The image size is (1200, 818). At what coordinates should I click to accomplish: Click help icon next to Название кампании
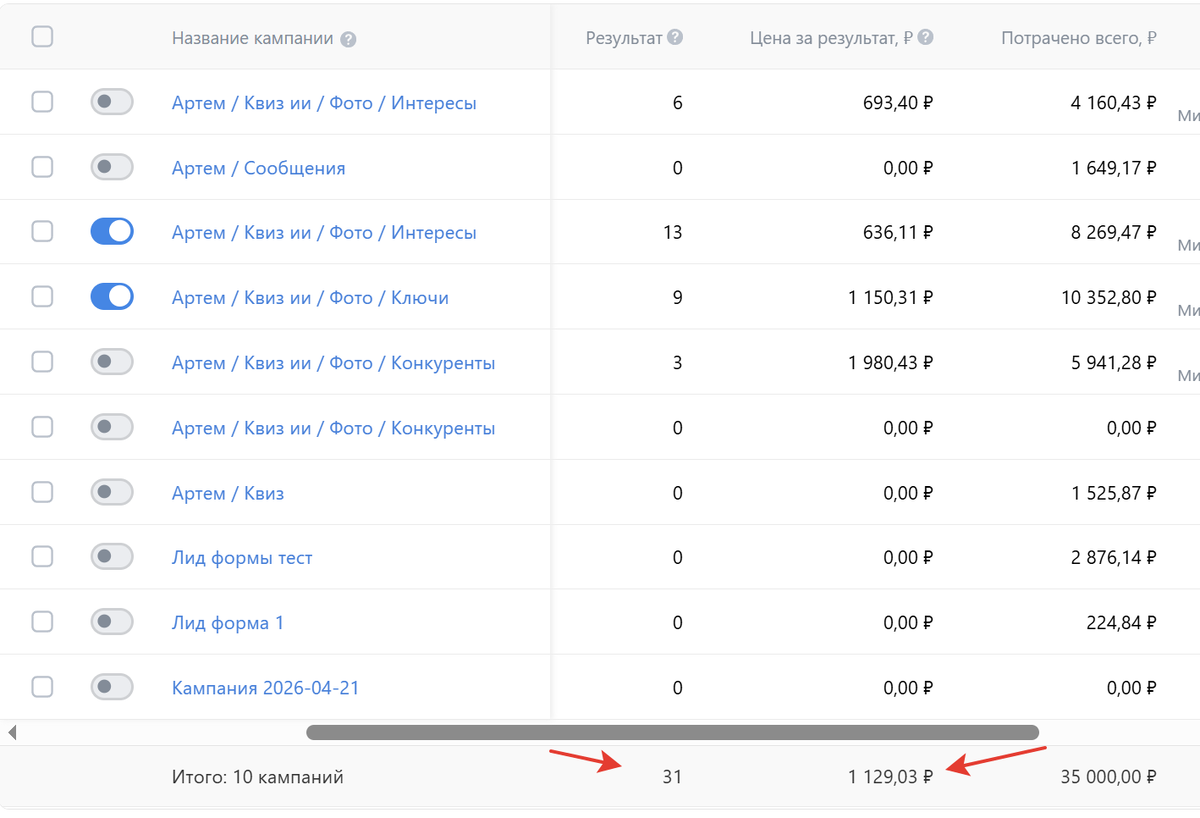pyautogui.click(x=348, y=40)
